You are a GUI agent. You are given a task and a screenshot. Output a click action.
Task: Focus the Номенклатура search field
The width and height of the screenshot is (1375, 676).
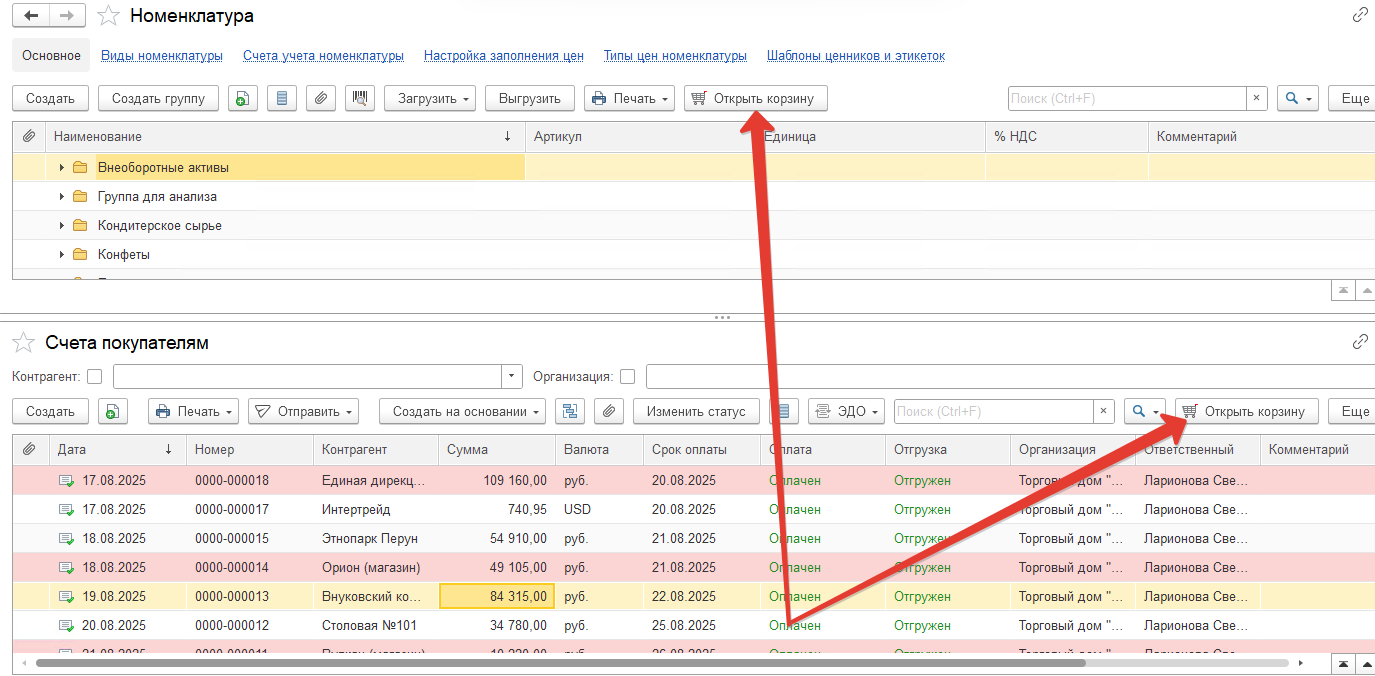pos(1127,98)
